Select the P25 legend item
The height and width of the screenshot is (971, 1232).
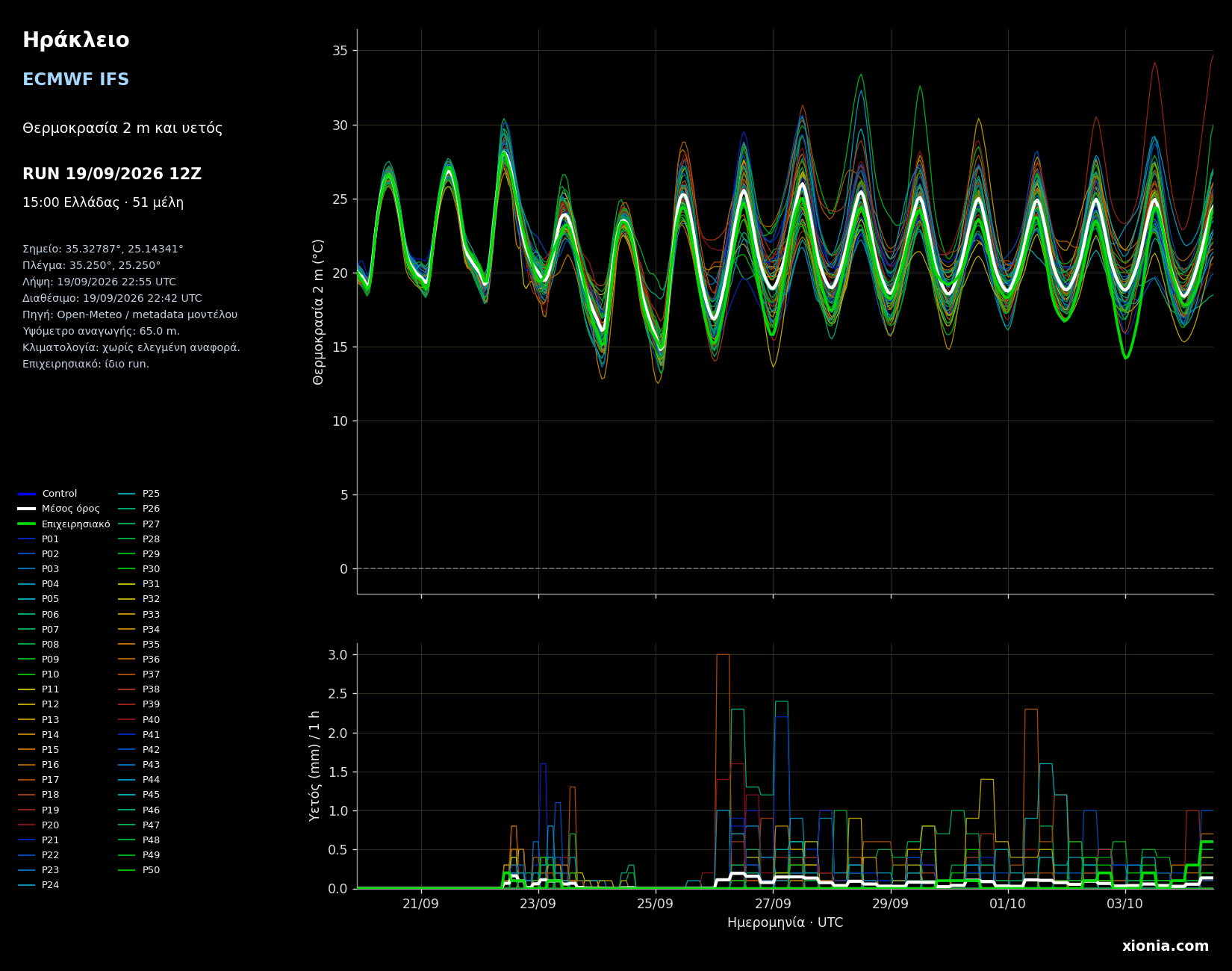(140, 494)
